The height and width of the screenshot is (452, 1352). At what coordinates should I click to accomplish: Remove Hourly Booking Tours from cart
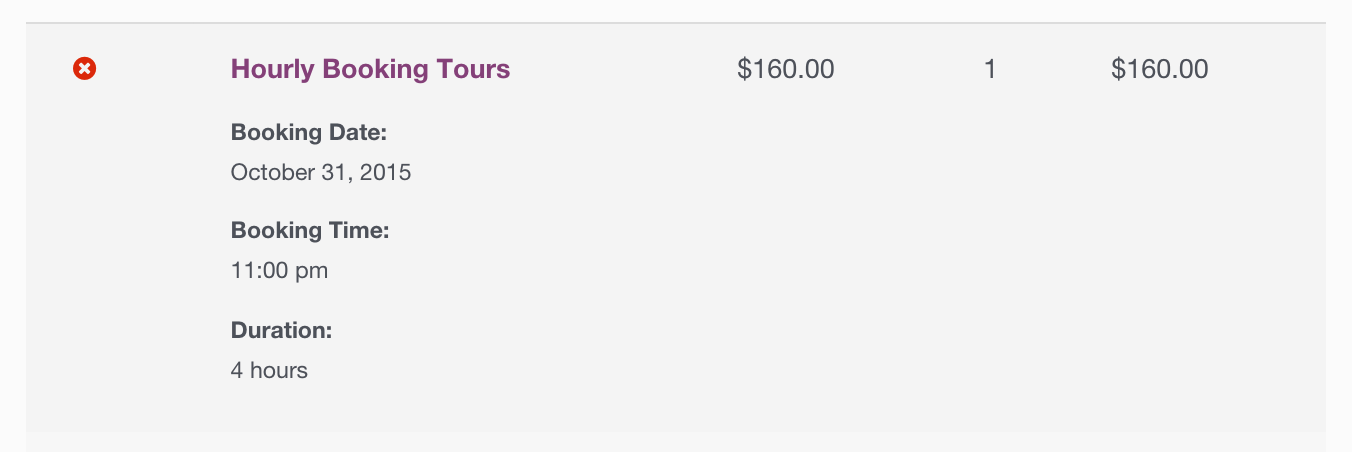click(x=85, y=69)
